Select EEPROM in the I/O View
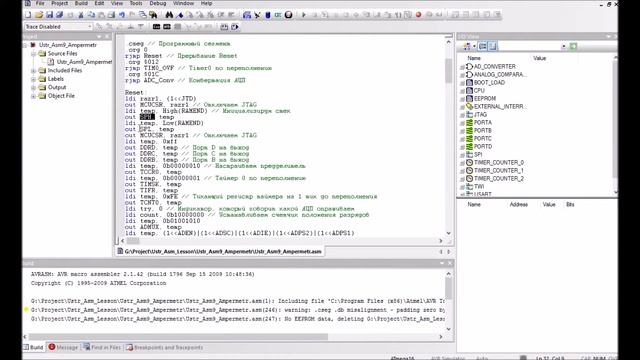640x360 pixels. (484, 99)
